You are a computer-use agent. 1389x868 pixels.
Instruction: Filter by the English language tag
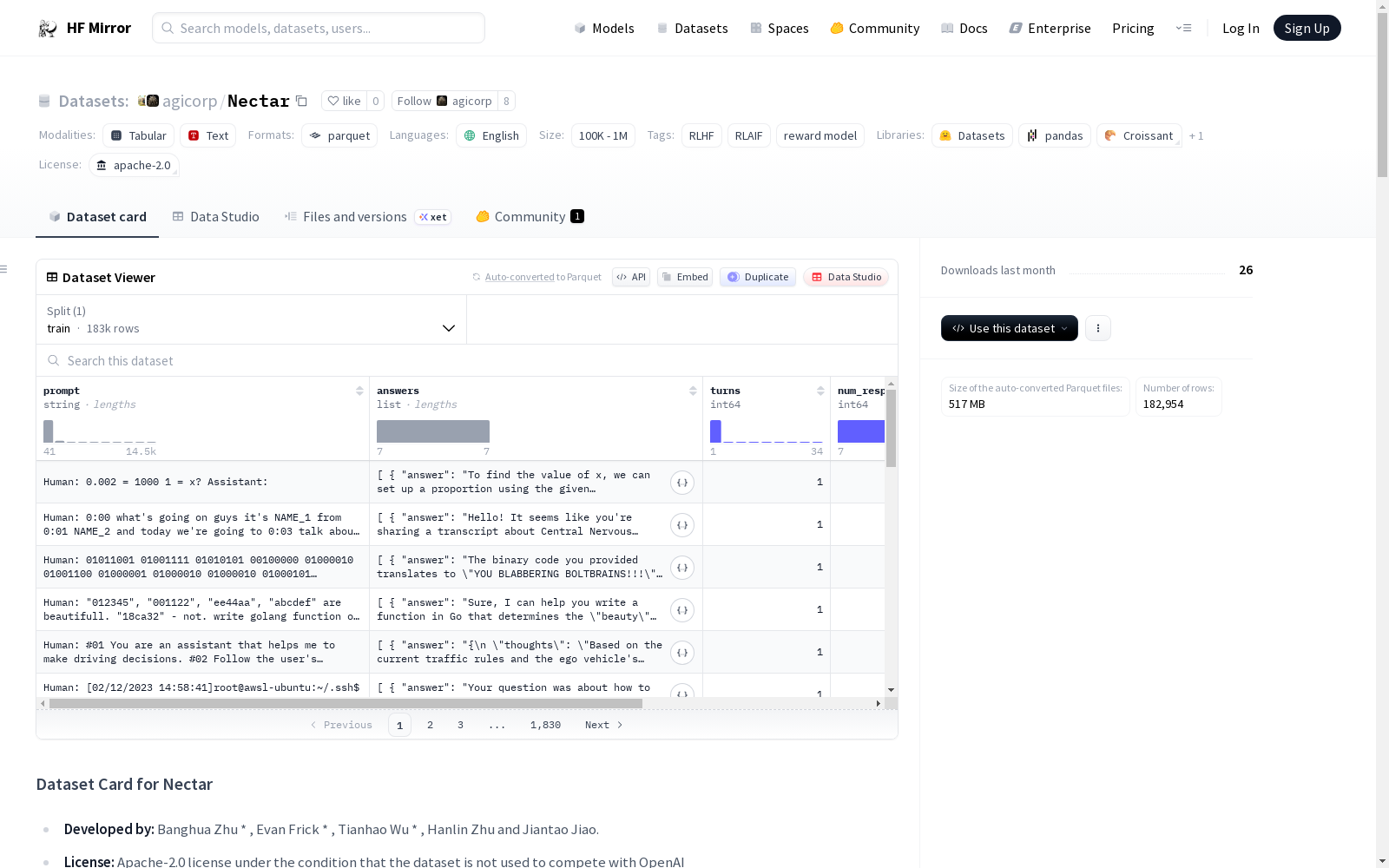(x=491, y=135)
